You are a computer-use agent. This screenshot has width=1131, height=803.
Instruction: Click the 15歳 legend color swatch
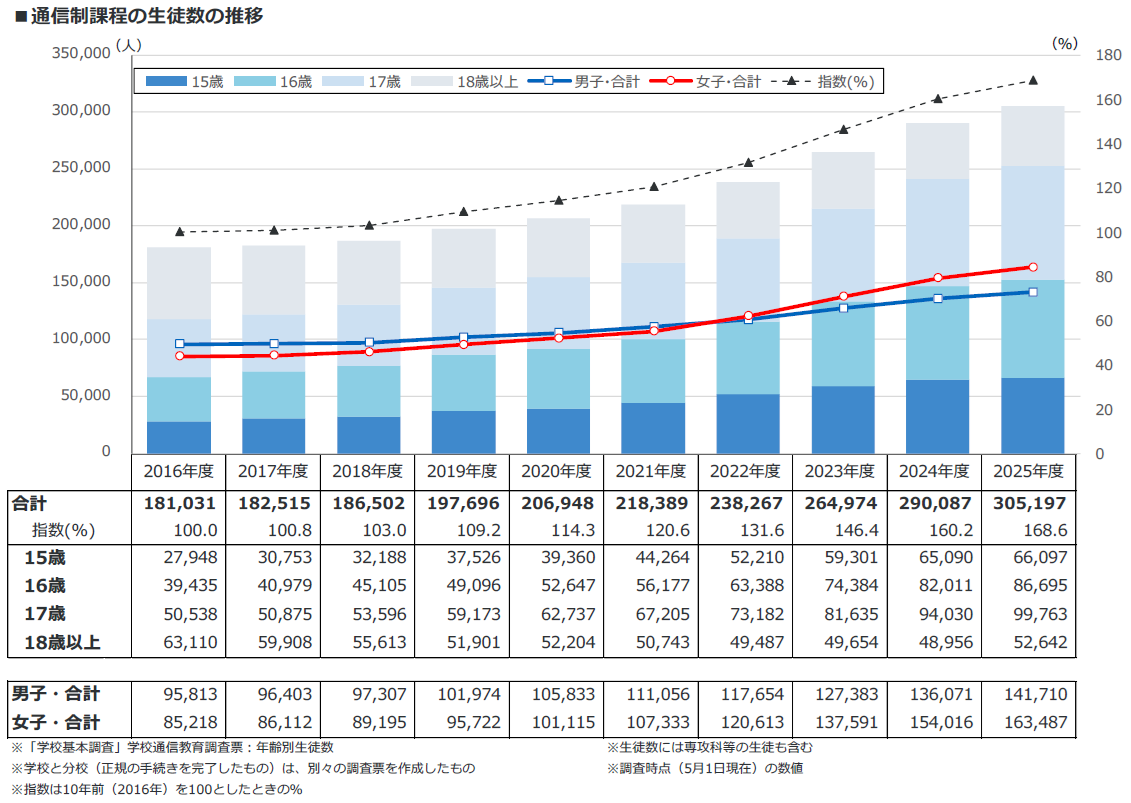[166, 82]
